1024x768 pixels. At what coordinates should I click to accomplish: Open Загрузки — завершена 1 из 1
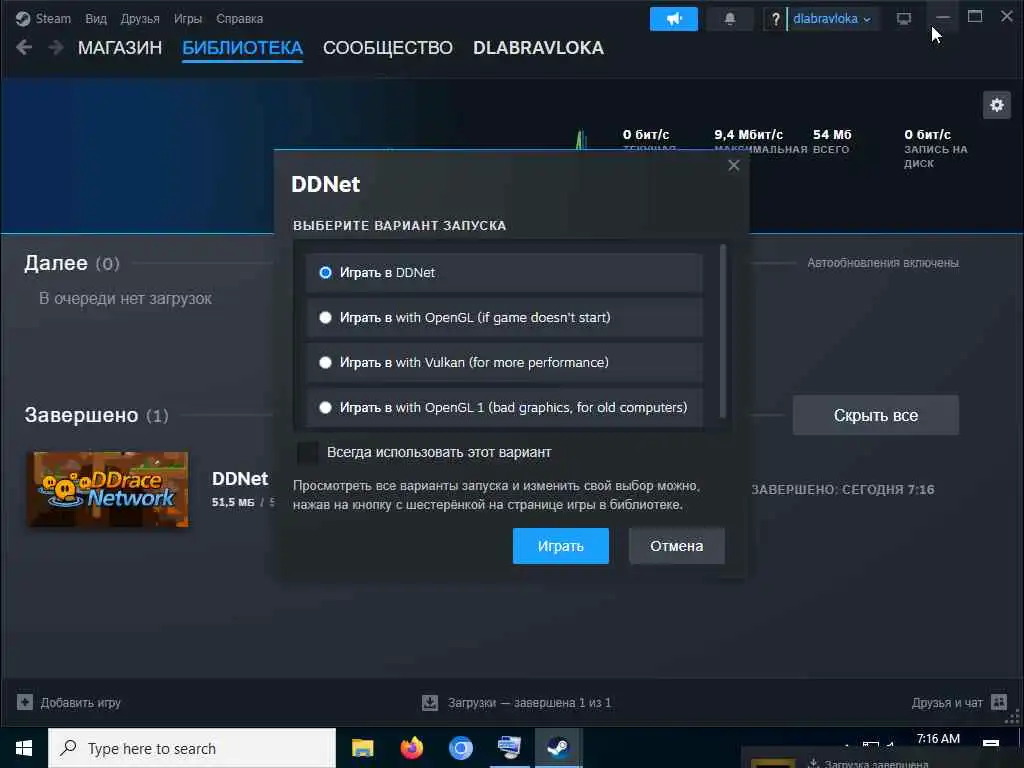[529, 703]
